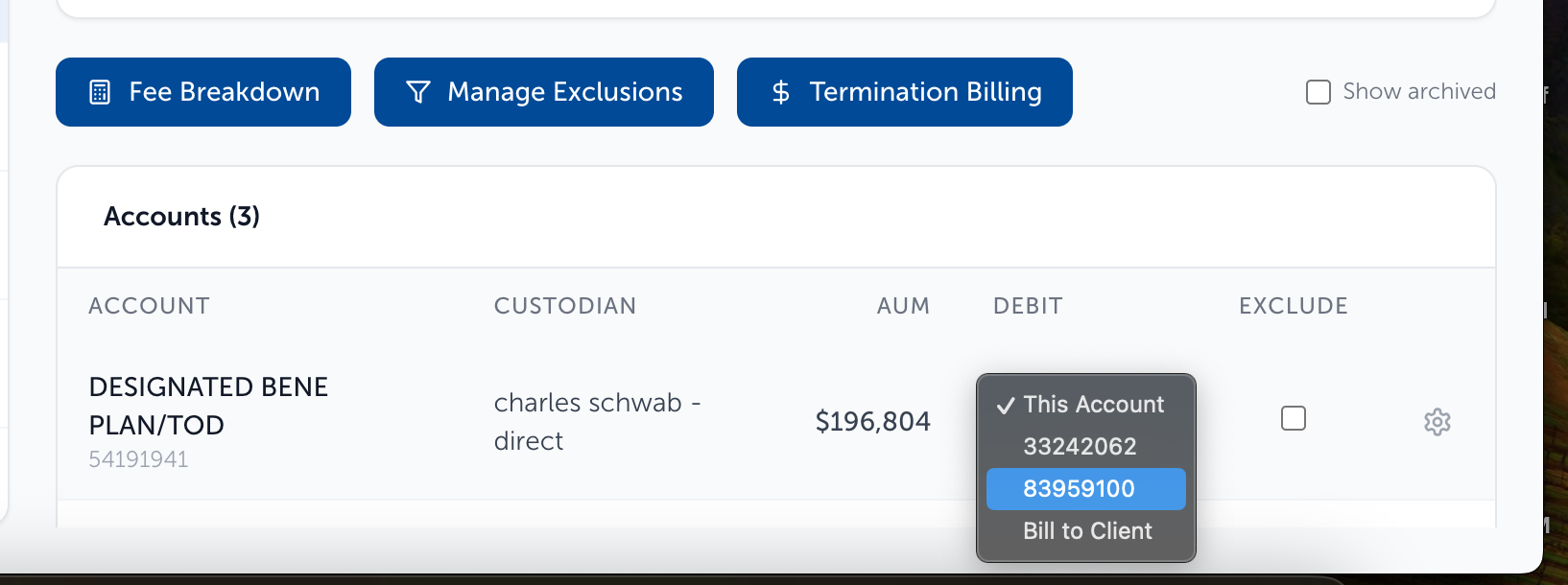Open the Termination Billing button
This screenshot has width=1568, height=585.
[905, 92]
